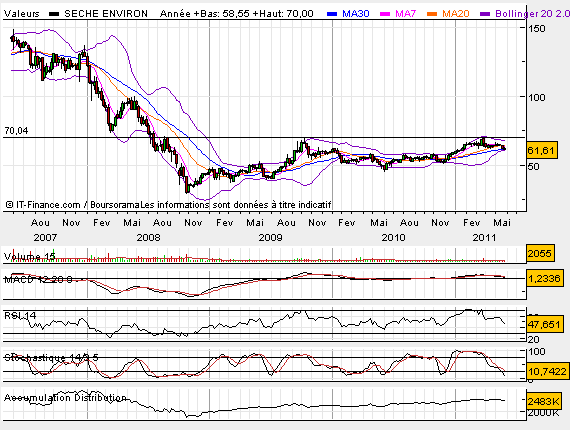570x430 pixels.
Task: Click the 'Accumulation Distribution' panel label
Action: [65, 398]
